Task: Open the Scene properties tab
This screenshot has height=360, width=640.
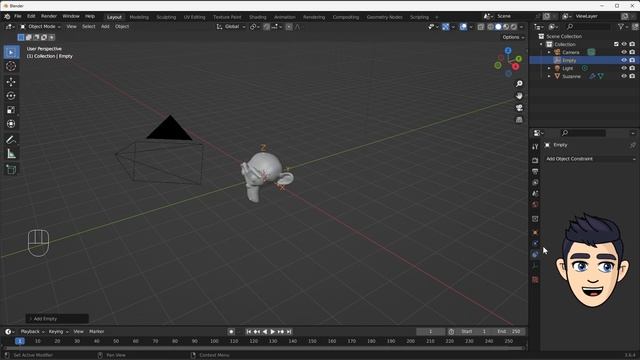Action: [535, 193]
